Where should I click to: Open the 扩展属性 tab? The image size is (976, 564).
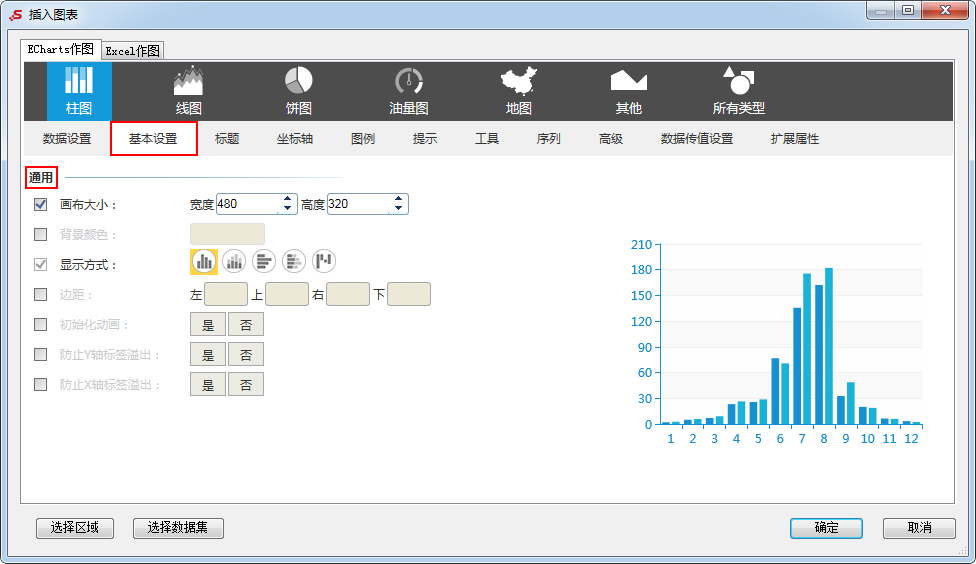click(x=795, y=139)
